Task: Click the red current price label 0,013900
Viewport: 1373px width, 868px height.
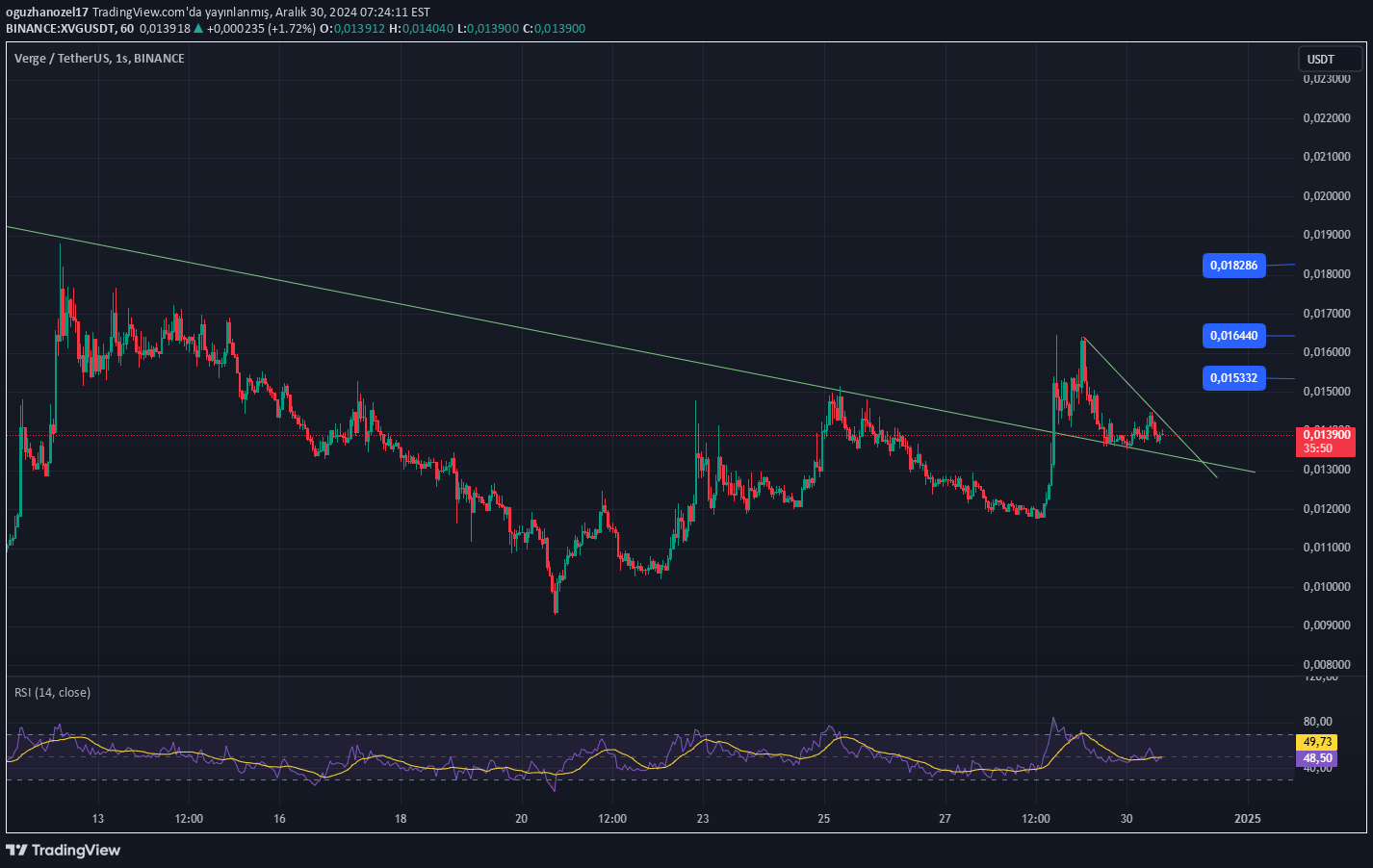Action: coord(1328,433)
